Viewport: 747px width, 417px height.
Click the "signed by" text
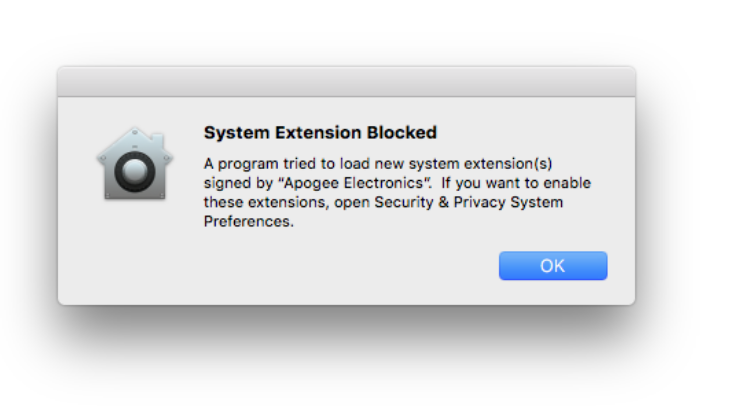click(x=239, y=183)
